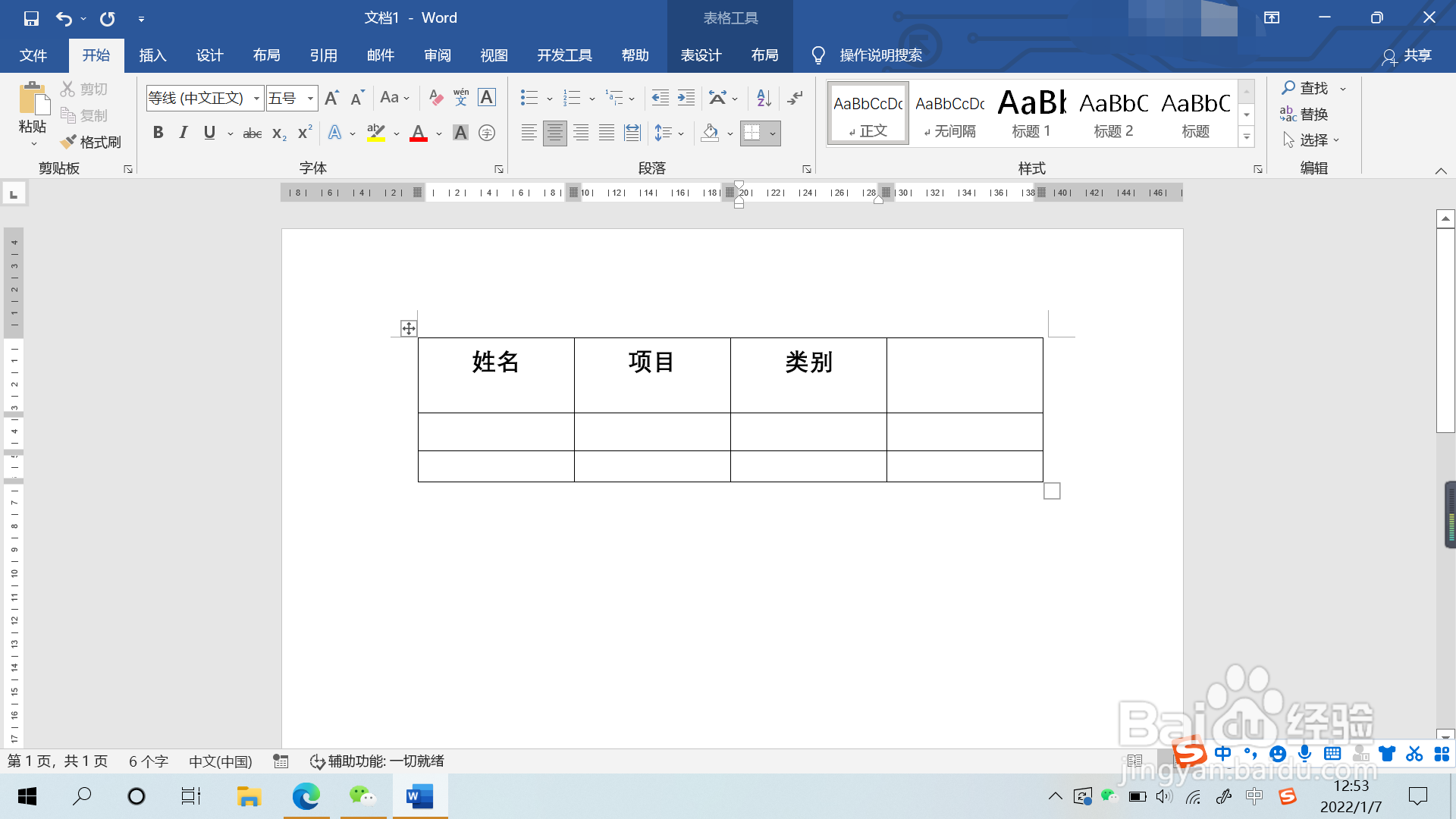Toggle show/hide paragraph marks
The image size is (1456, 819).
tap(793, 97)
